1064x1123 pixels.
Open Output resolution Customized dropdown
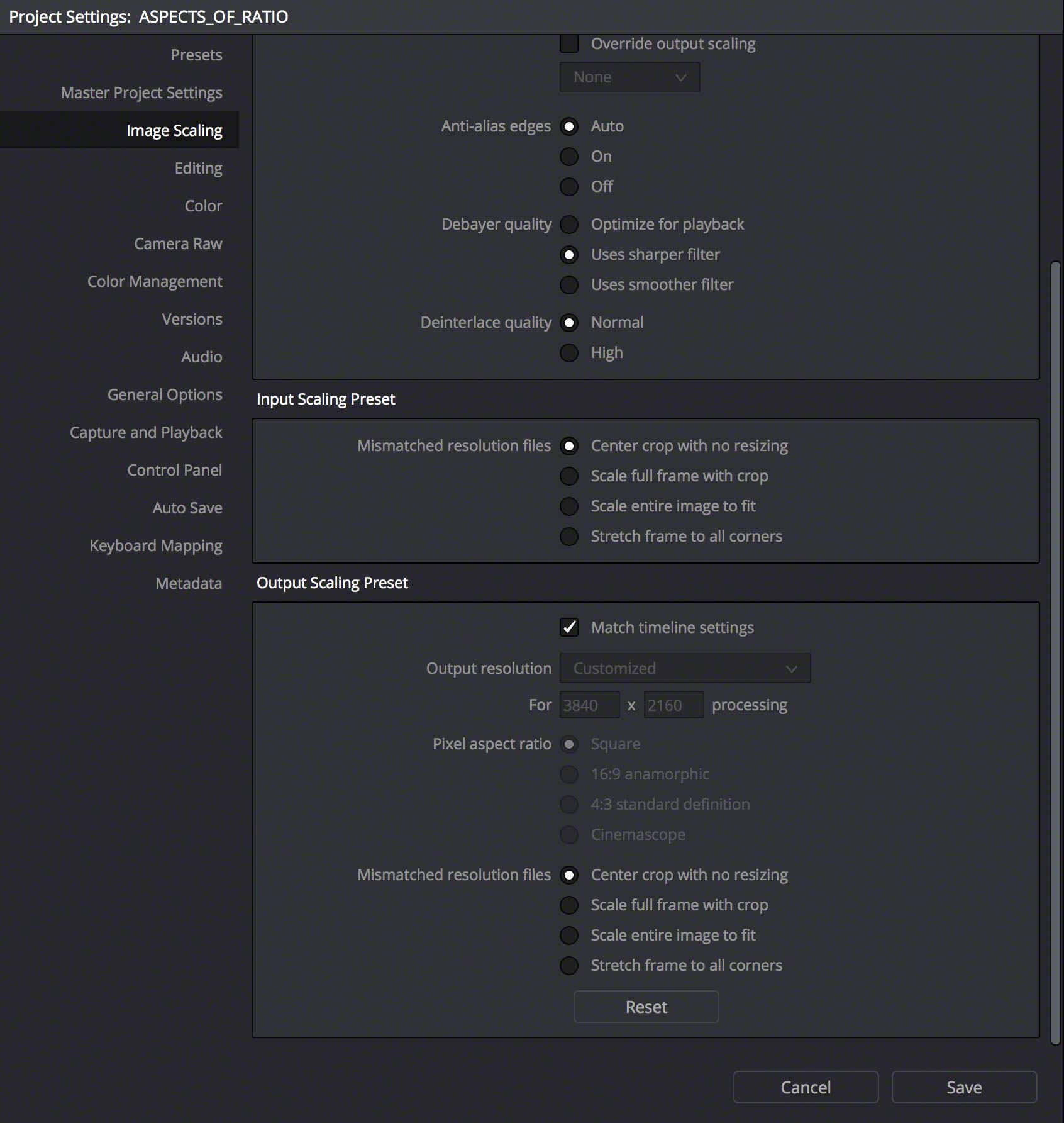coord(685,668)
